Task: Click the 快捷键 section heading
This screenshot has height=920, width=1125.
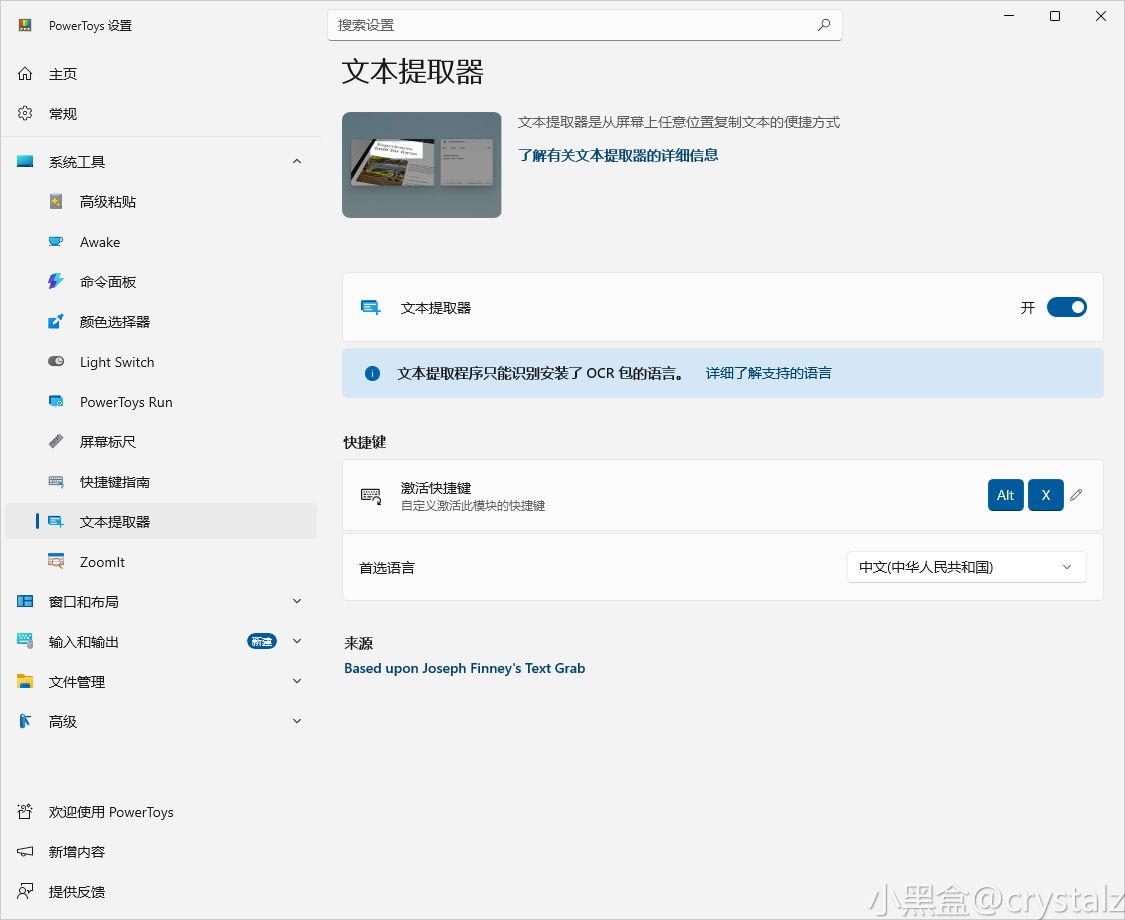Action: point(364,442)
